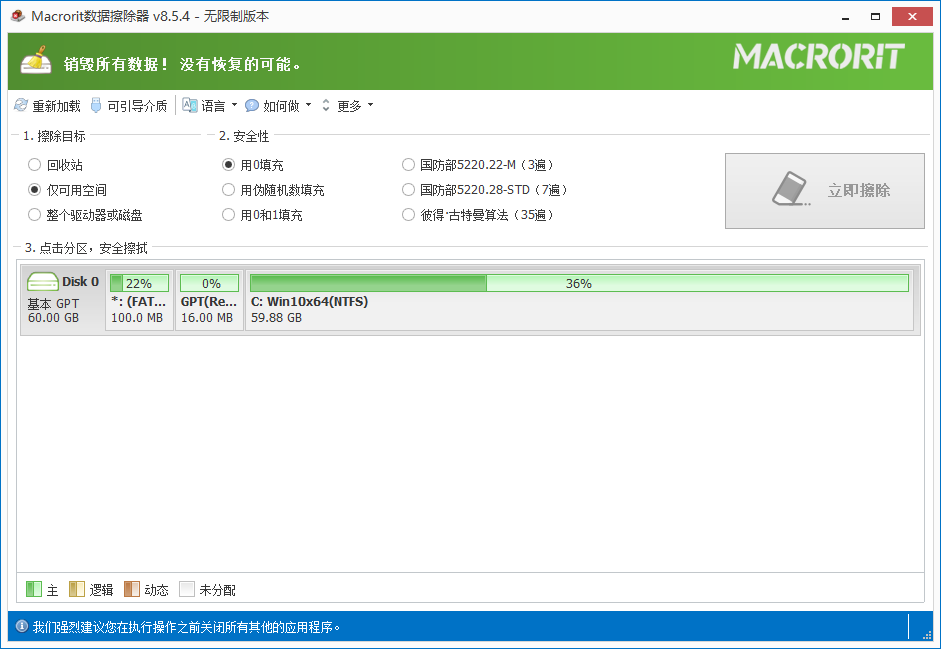Click the Disk 0 drive icon
Viewport: 941px width, 649px height.
(x=43, y=282)
